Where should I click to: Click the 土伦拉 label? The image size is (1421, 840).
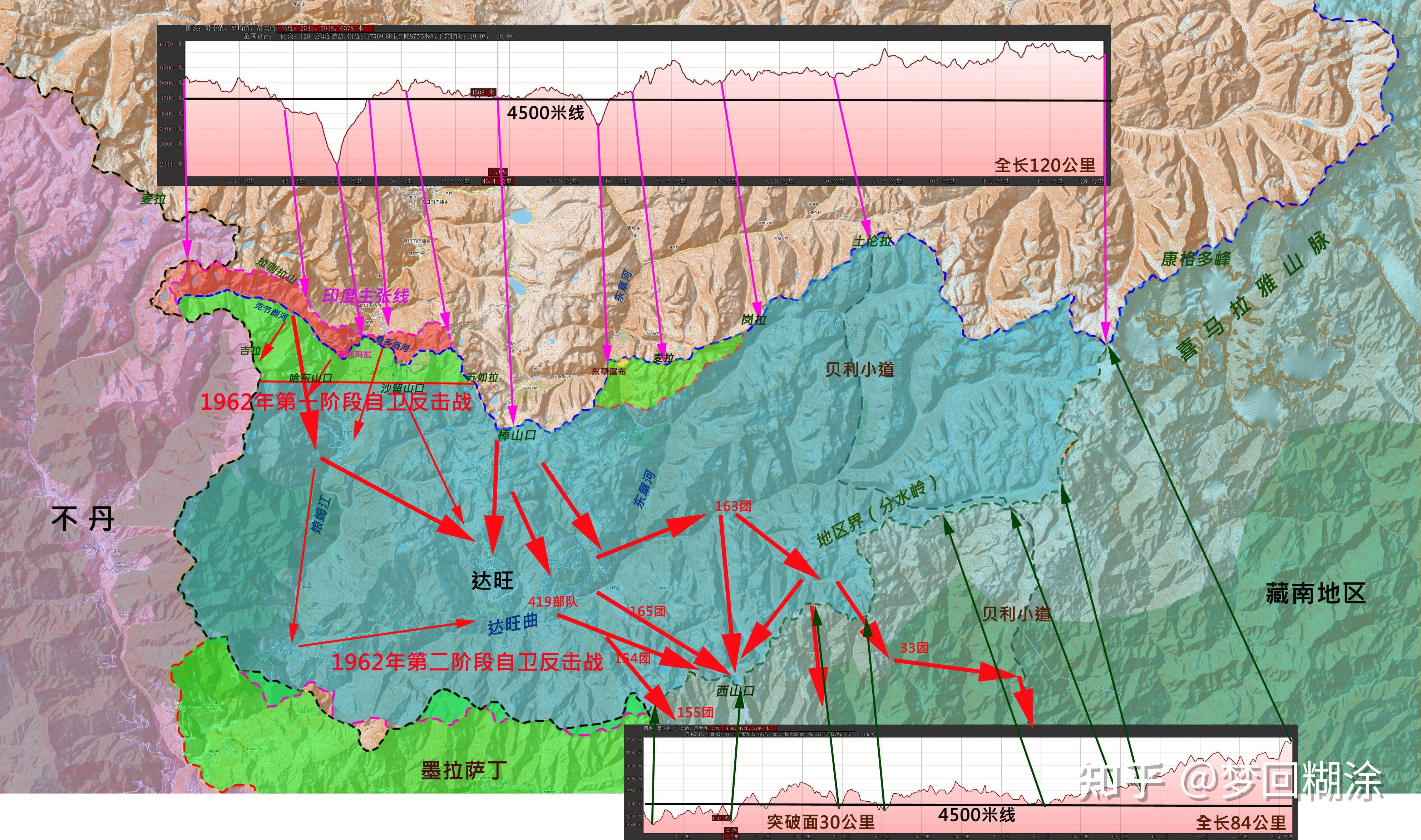click(872, 241)
